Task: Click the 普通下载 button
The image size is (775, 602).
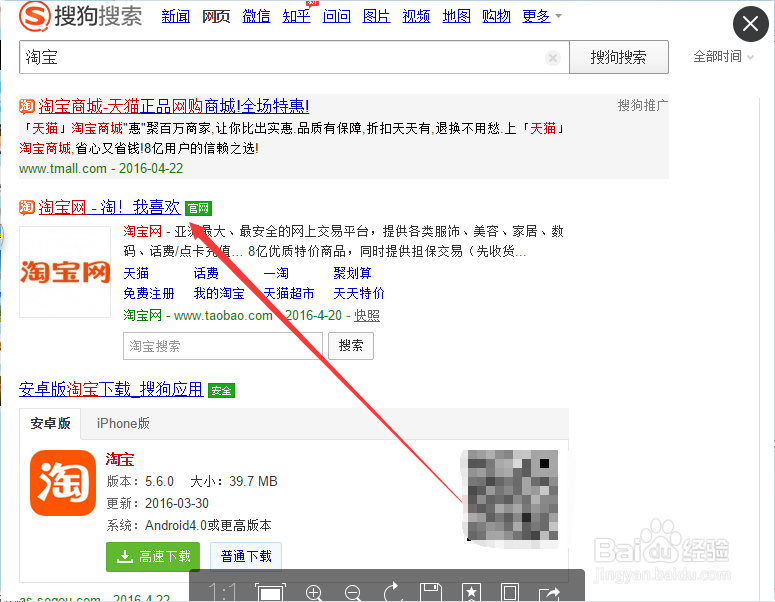Action: click(246, 557)
